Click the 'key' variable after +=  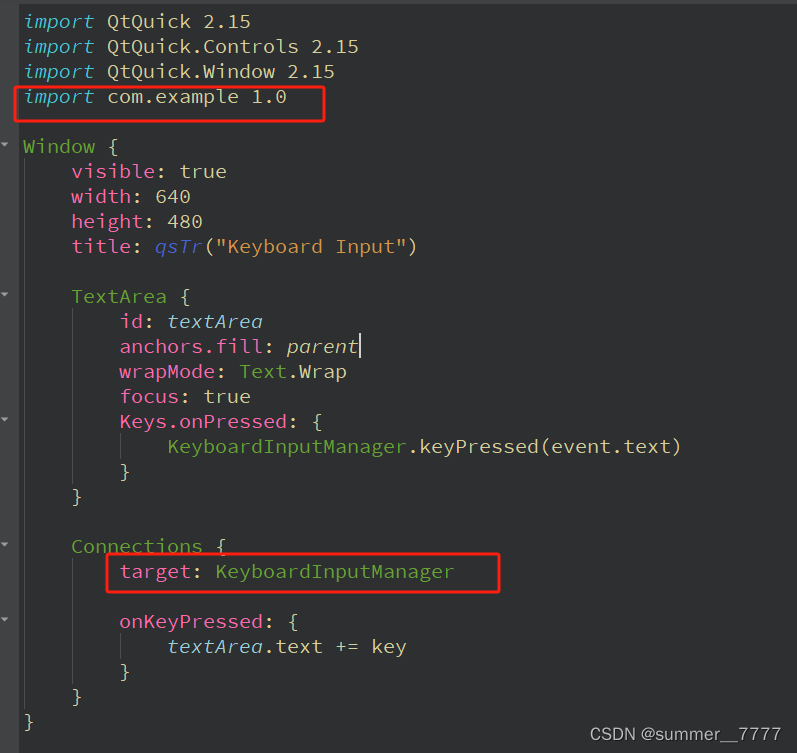pyautogui.click(x=388, y=648)
